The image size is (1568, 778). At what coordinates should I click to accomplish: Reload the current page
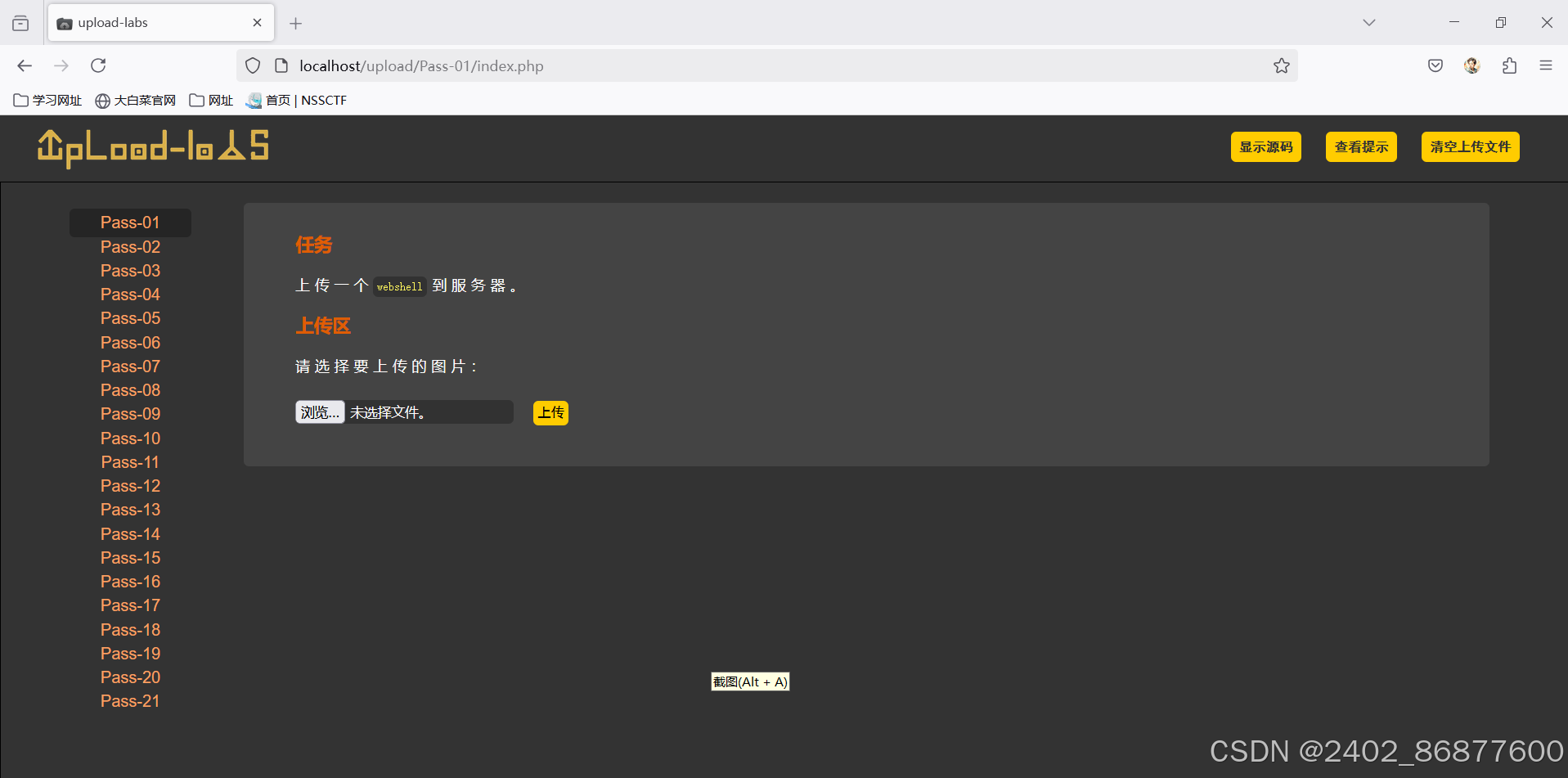[97, 65]
